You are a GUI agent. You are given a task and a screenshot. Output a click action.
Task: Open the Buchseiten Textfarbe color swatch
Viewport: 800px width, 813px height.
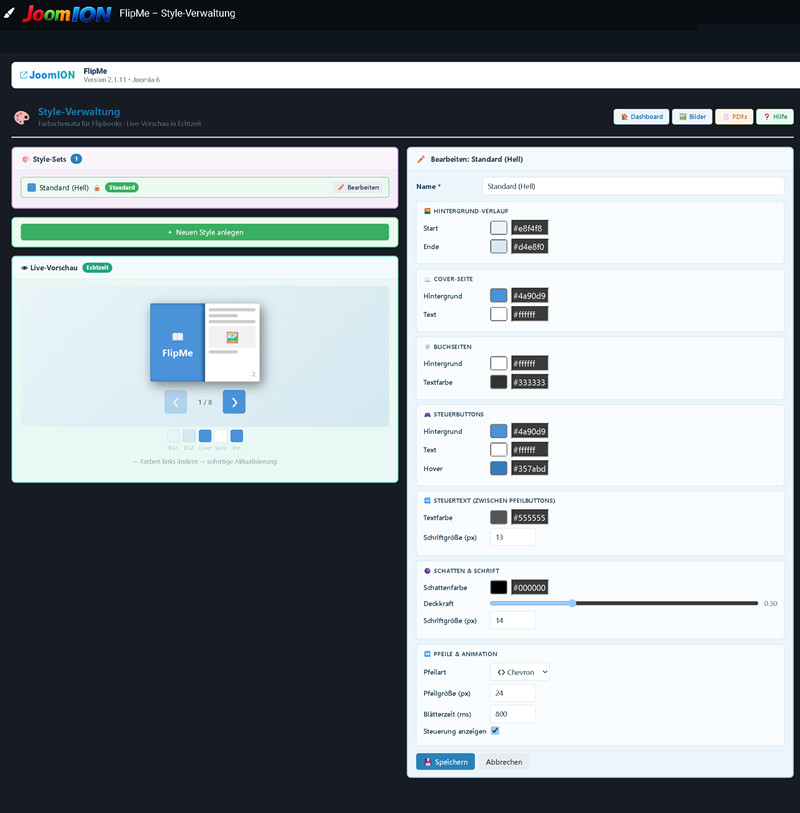tap(499, 382)
